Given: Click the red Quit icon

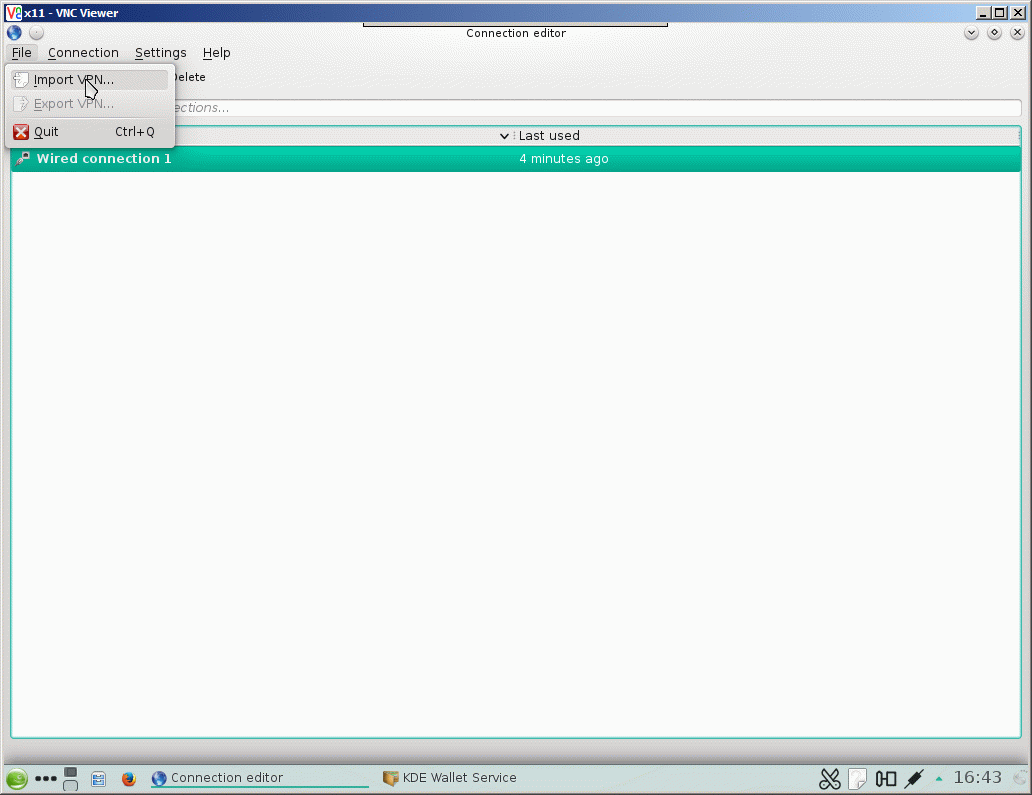Looking at the screenshot, I should pyautogui.click(x=21, y=132).
